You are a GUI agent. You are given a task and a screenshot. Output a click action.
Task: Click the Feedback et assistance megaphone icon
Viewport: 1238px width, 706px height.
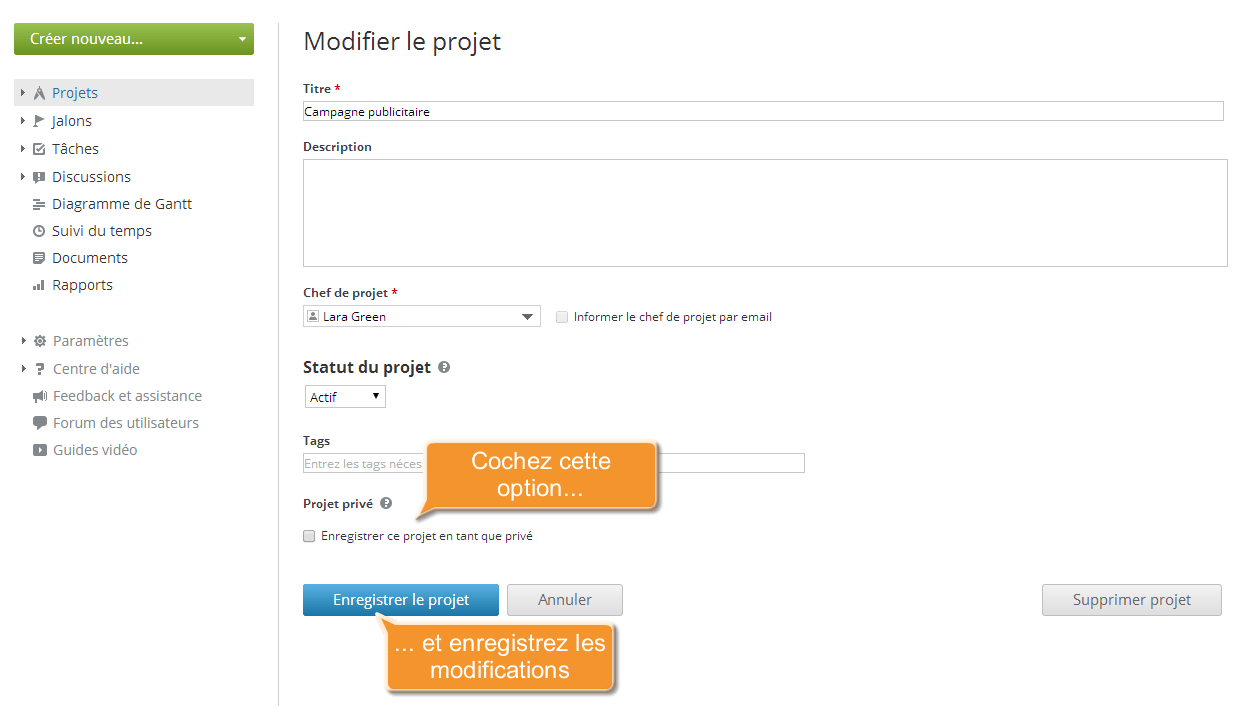click(40, 396)
